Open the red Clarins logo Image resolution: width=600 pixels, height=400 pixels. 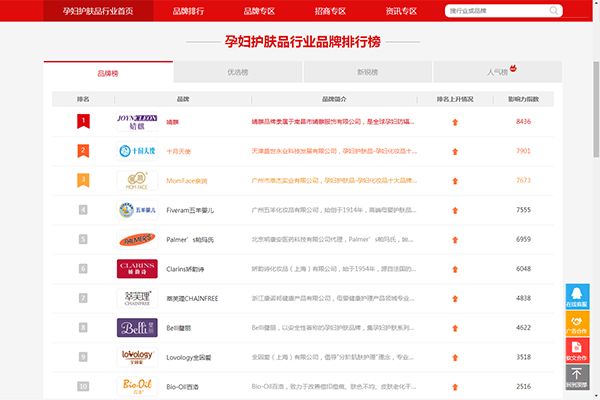click(137, 269)
